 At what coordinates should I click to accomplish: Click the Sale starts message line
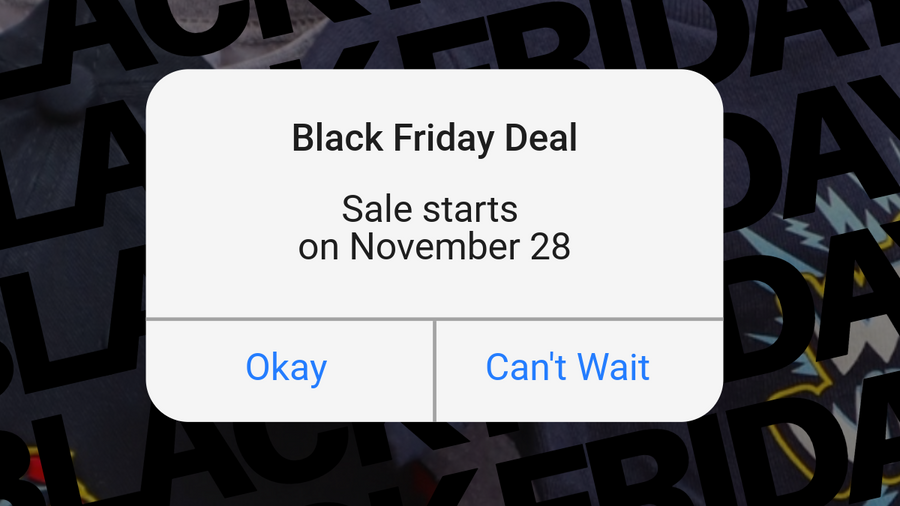(429, 210)
